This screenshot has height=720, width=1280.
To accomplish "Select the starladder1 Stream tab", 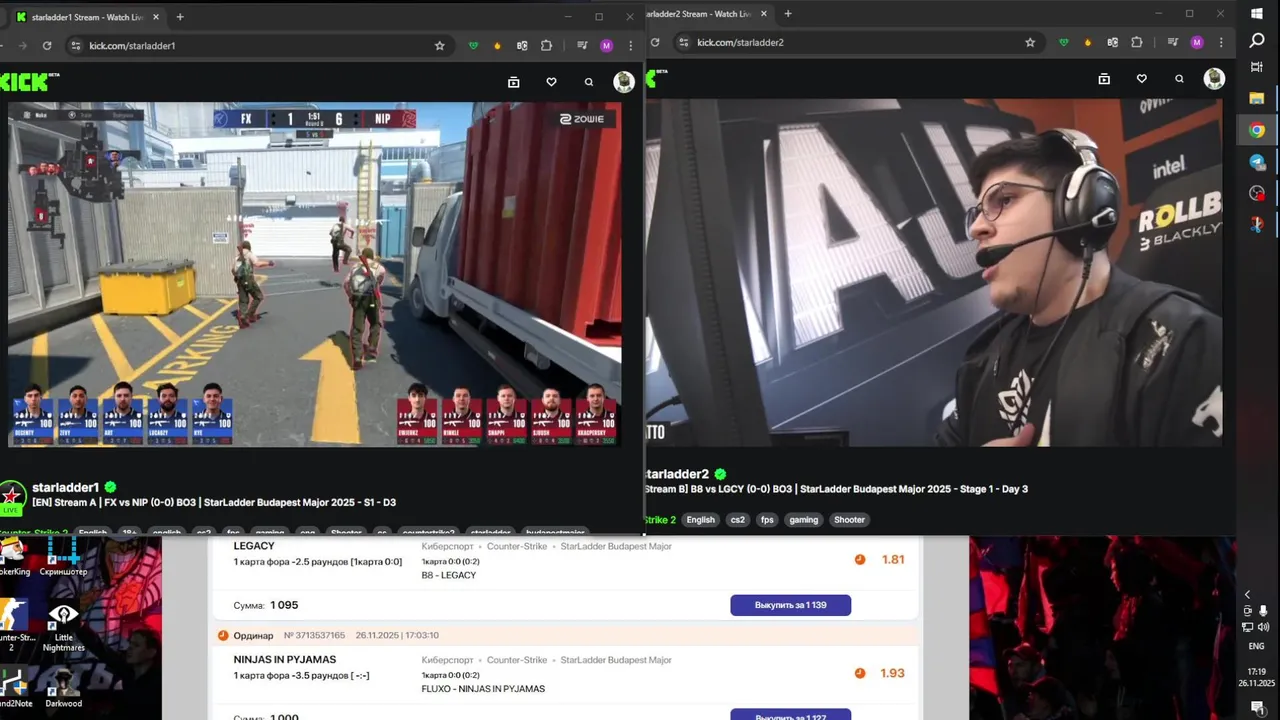I will click(88, 17).
